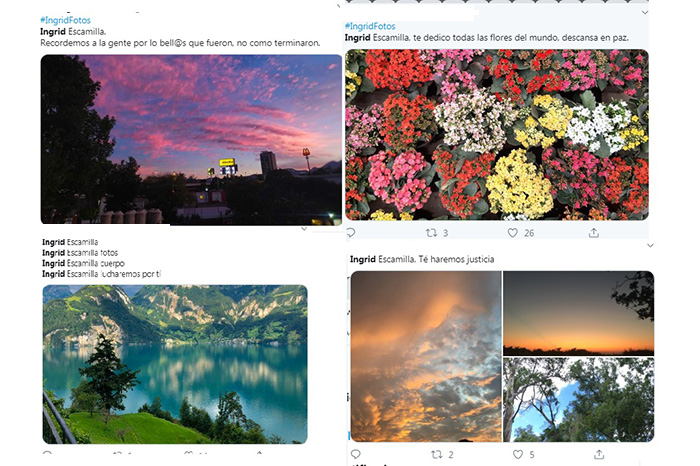Screen dimensions: 700x466
Task: View the colorful flowers photo
Action: [x=496, y=134]
